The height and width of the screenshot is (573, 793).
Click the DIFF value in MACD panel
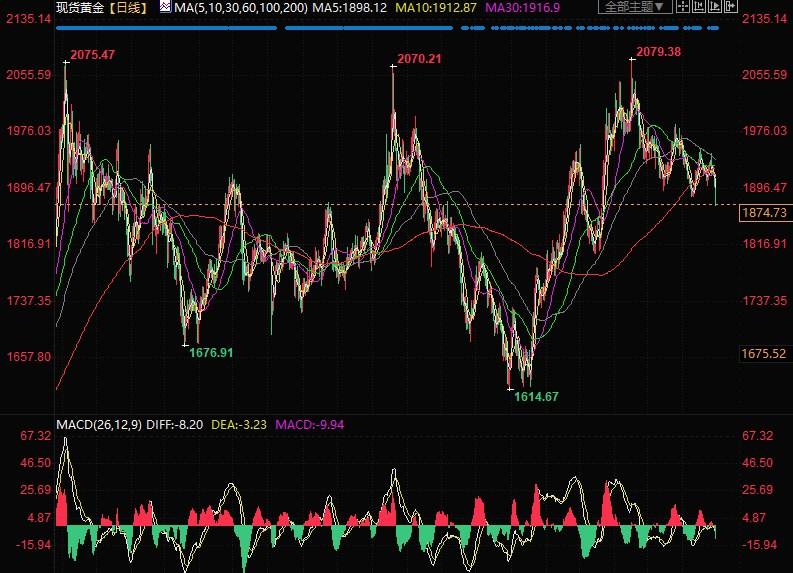174,425
